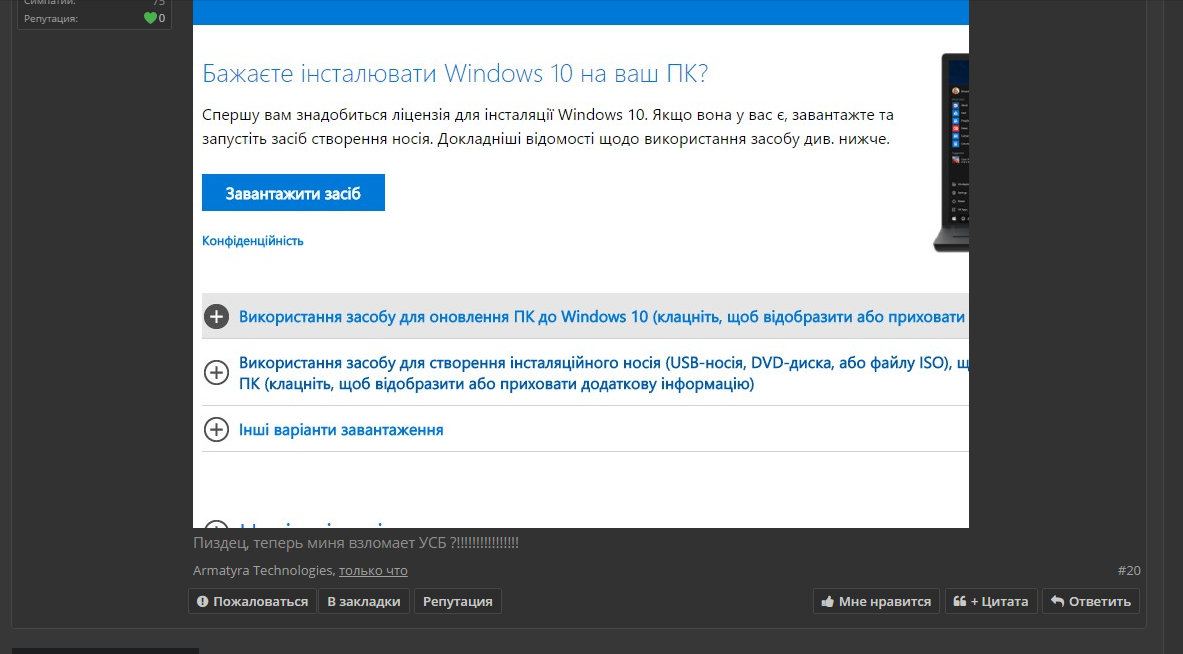
Task: Open post number #20 permalink
Action: [1129, 570]
